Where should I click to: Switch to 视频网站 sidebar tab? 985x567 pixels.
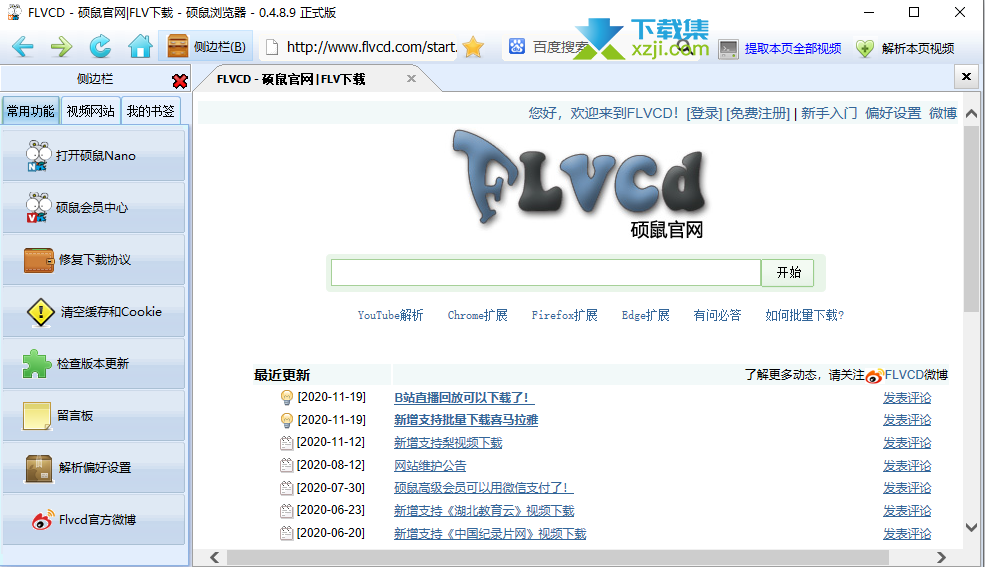pos(90,111)
